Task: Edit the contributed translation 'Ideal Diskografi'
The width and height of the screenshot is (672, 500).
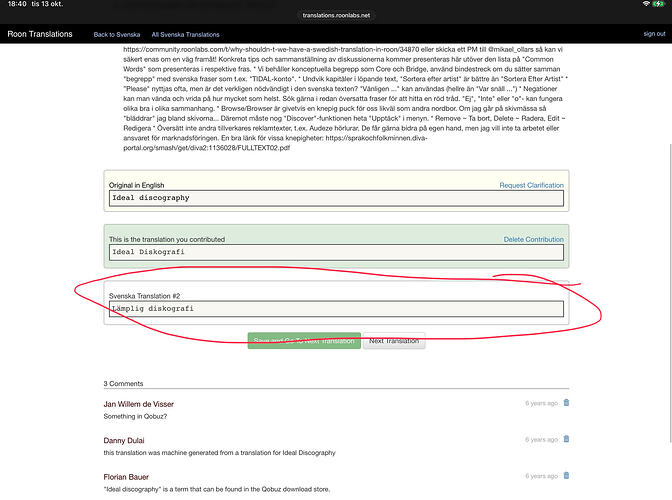Action: click(x=336, y=252)
